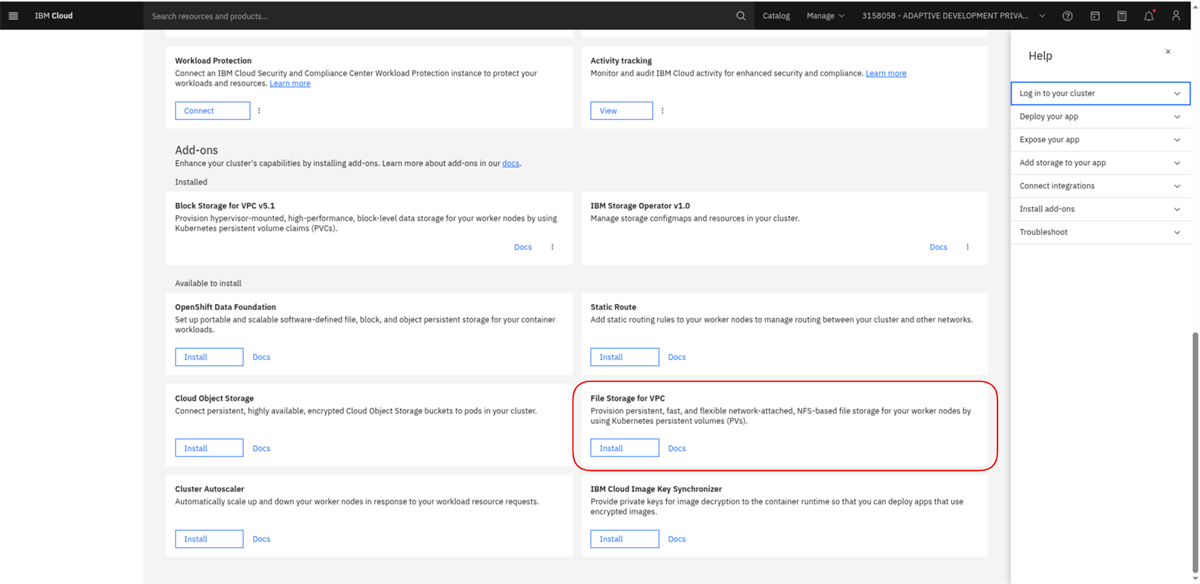Expand Troubleshoot help section
The width and height of the screenshot is (1200, 584).
pos(1100,232)
